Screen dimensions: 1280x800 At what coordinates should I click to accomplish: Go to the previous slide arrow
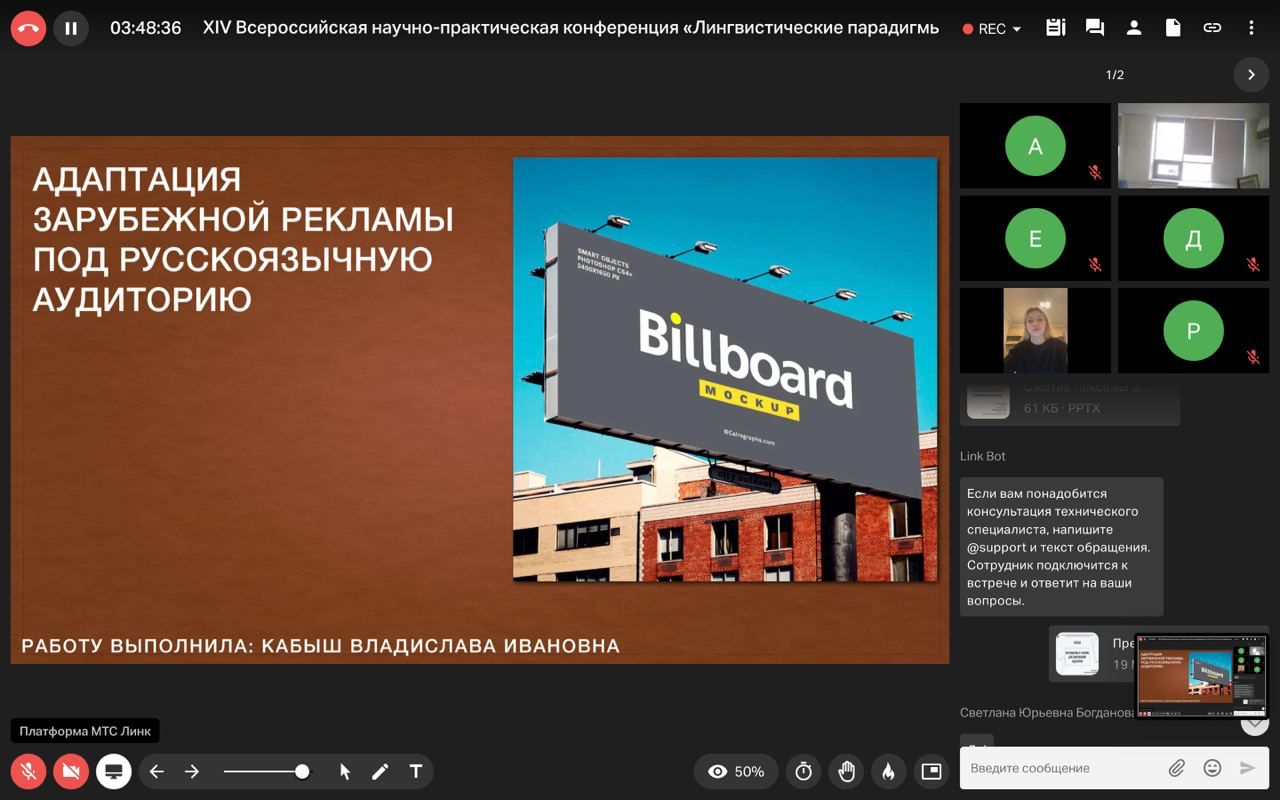[x=156, y=771]
